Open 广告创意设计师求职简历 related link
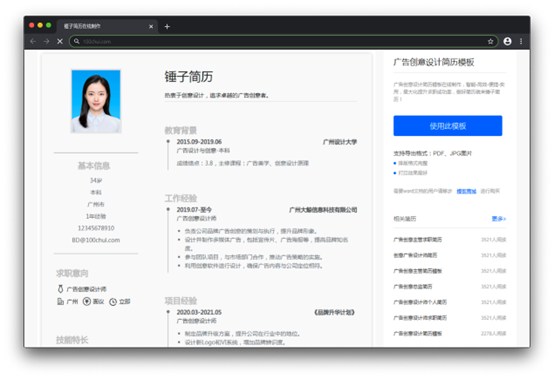 [420, 318]
